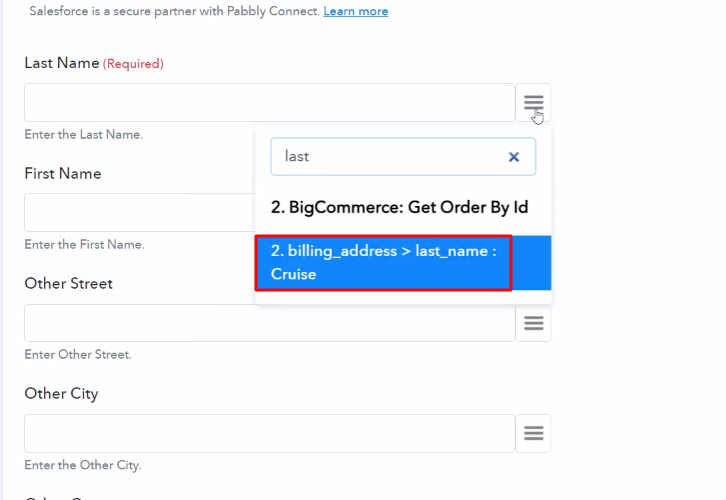Click the 'Last Name' field label

62,63
